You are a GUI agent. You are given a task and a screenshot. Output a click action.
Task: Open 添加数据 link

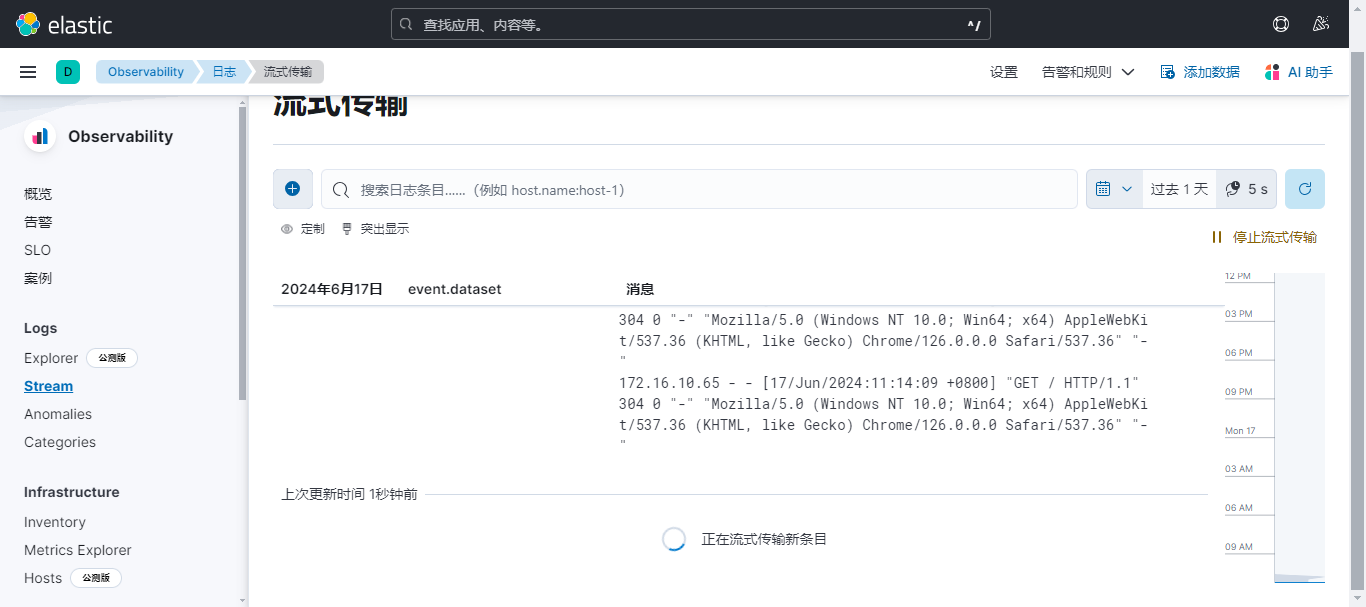1200,72
